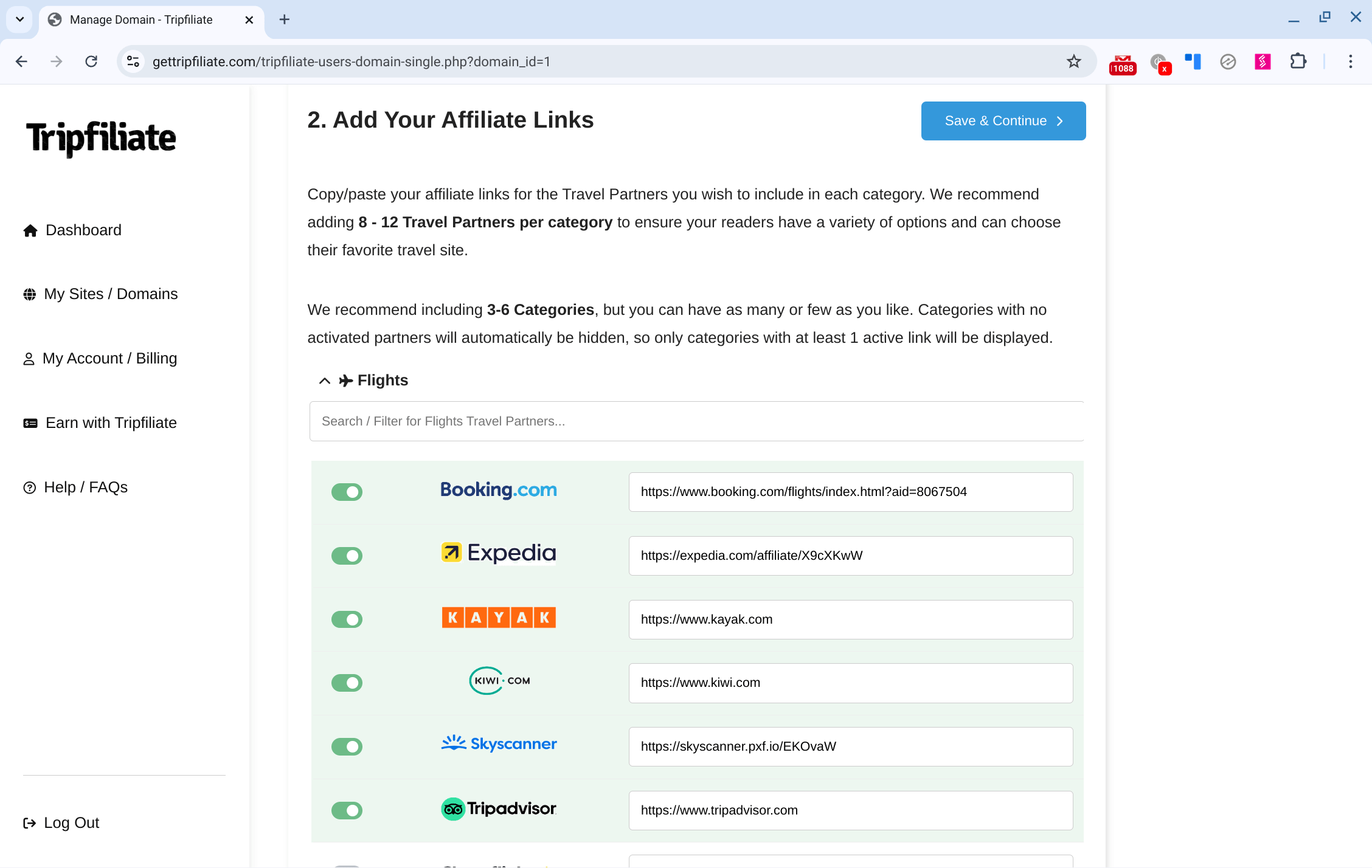Edit the Expedia affiliate link field
The height and width of the screenshot is (868, 1372).
tap(851, 556)
